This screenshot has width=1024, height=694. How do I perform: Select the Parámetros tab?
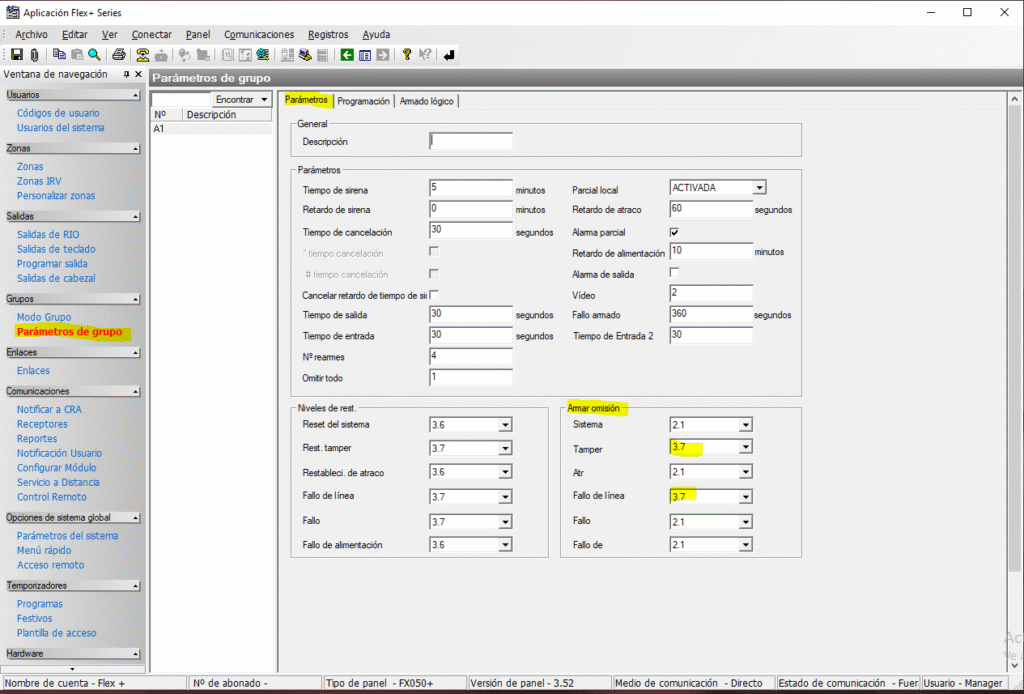(306, 100)
